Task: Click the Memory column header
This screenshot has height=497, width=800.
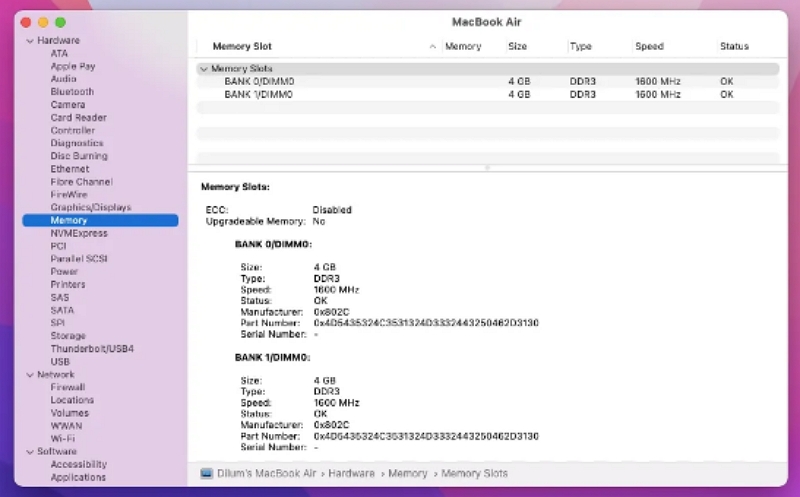Action: (x=463, y=46)
